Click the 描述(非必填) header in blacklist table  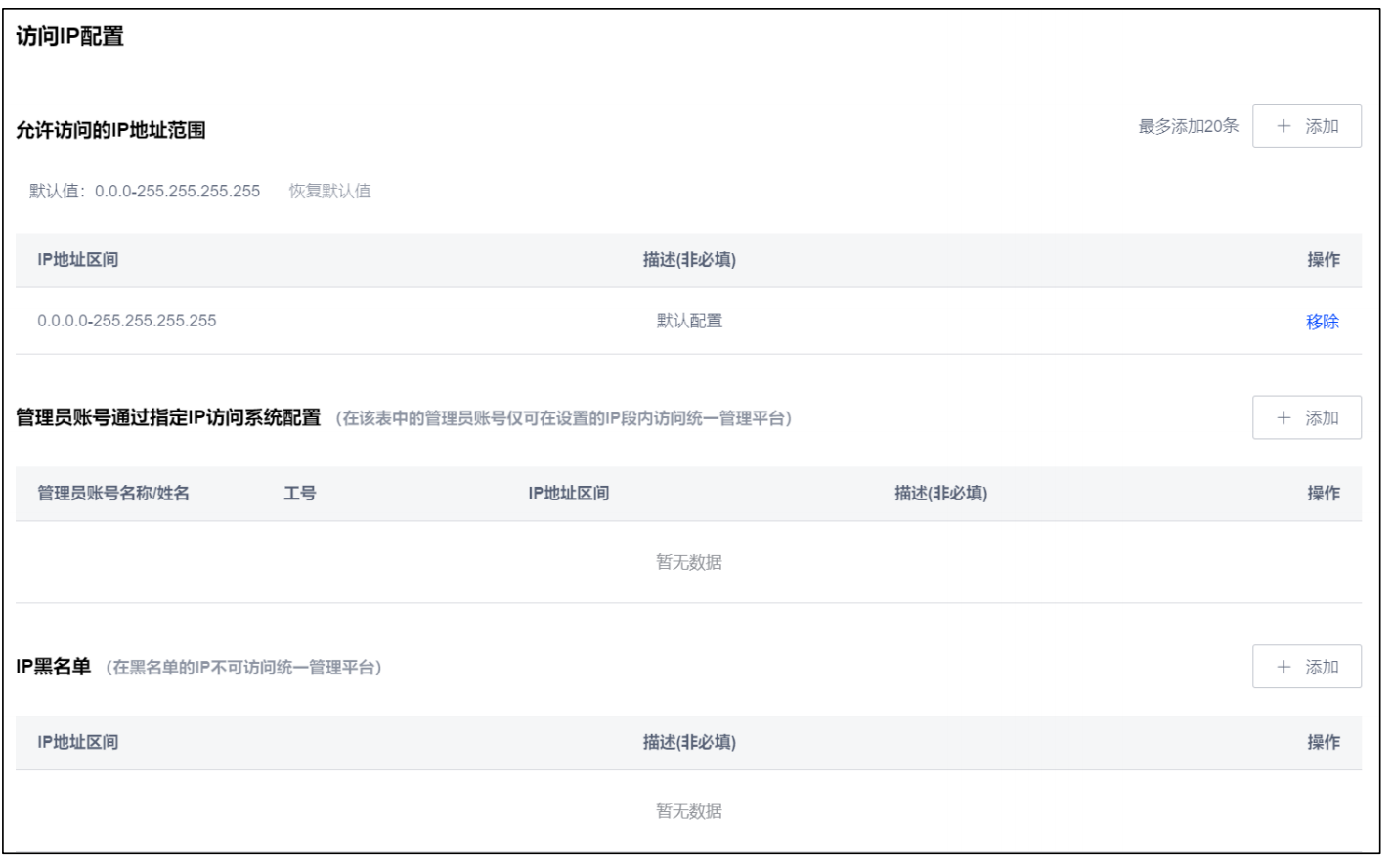[689, 742]
